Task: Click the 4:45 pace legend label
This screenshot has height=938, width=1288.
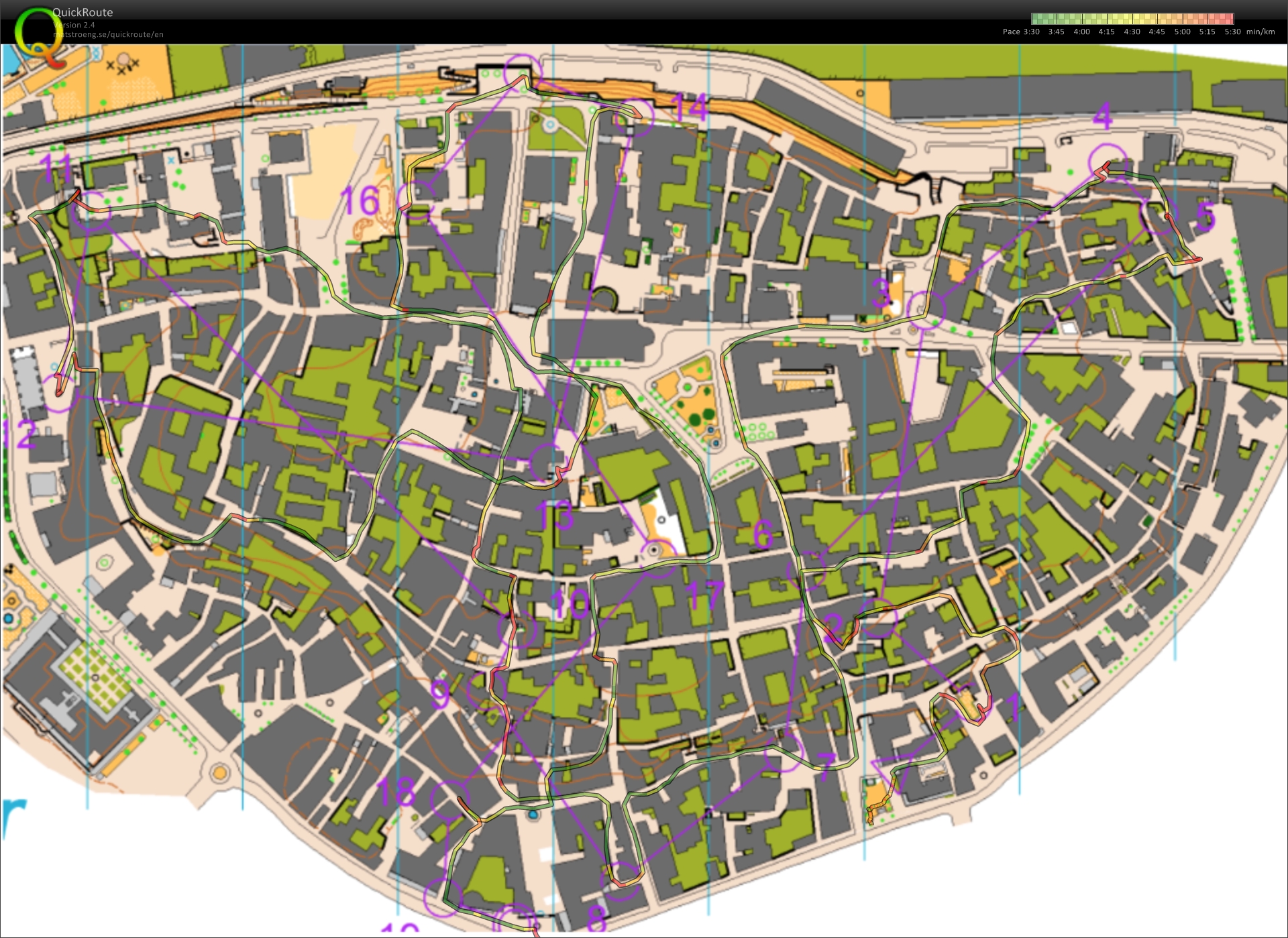Action: tap(1157, 32)
